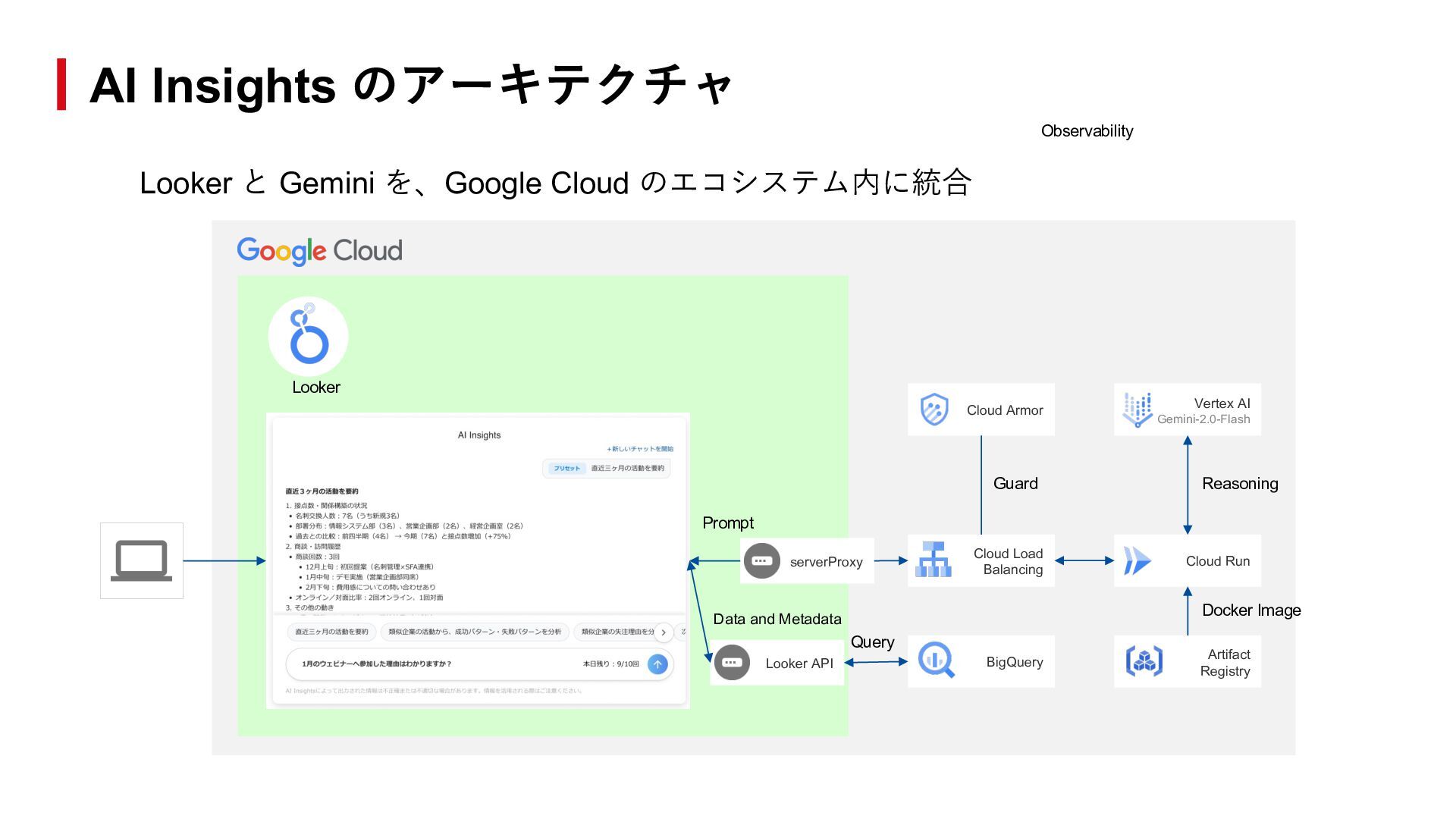This screenshot has width=1456, height=819.
Task: Click the Gemini-2.0-Flash model text
Action: pyautogui.click(x=1203, y=419)
